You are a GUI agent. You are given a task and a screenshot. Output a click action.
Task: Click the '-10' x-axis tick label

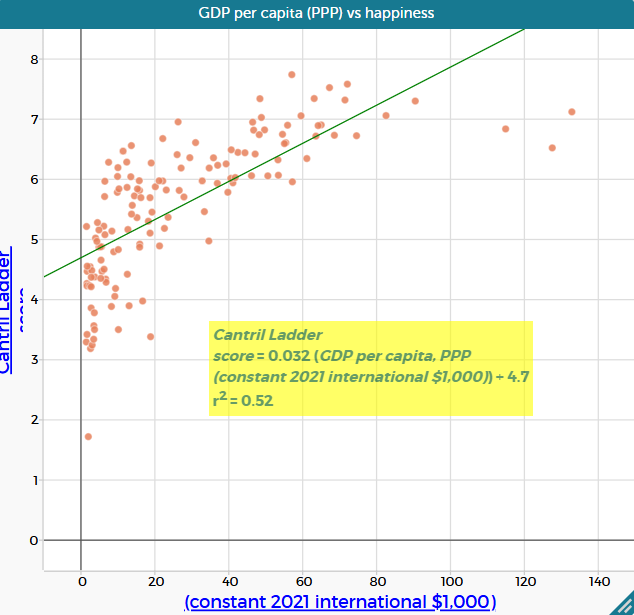pyautogui.click(x=40, y=581)
